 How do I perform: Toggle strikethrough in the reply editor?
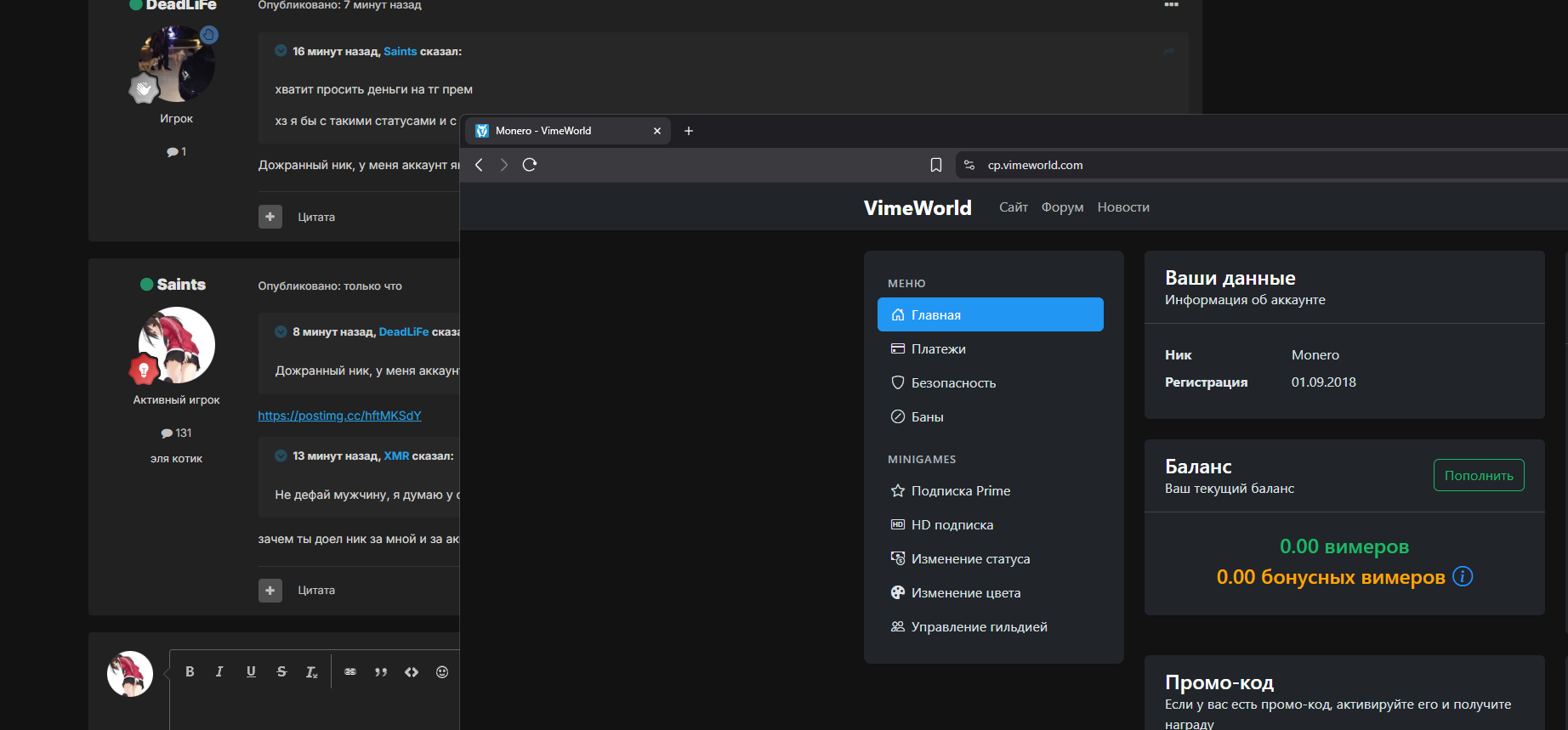tap(281, 671)
